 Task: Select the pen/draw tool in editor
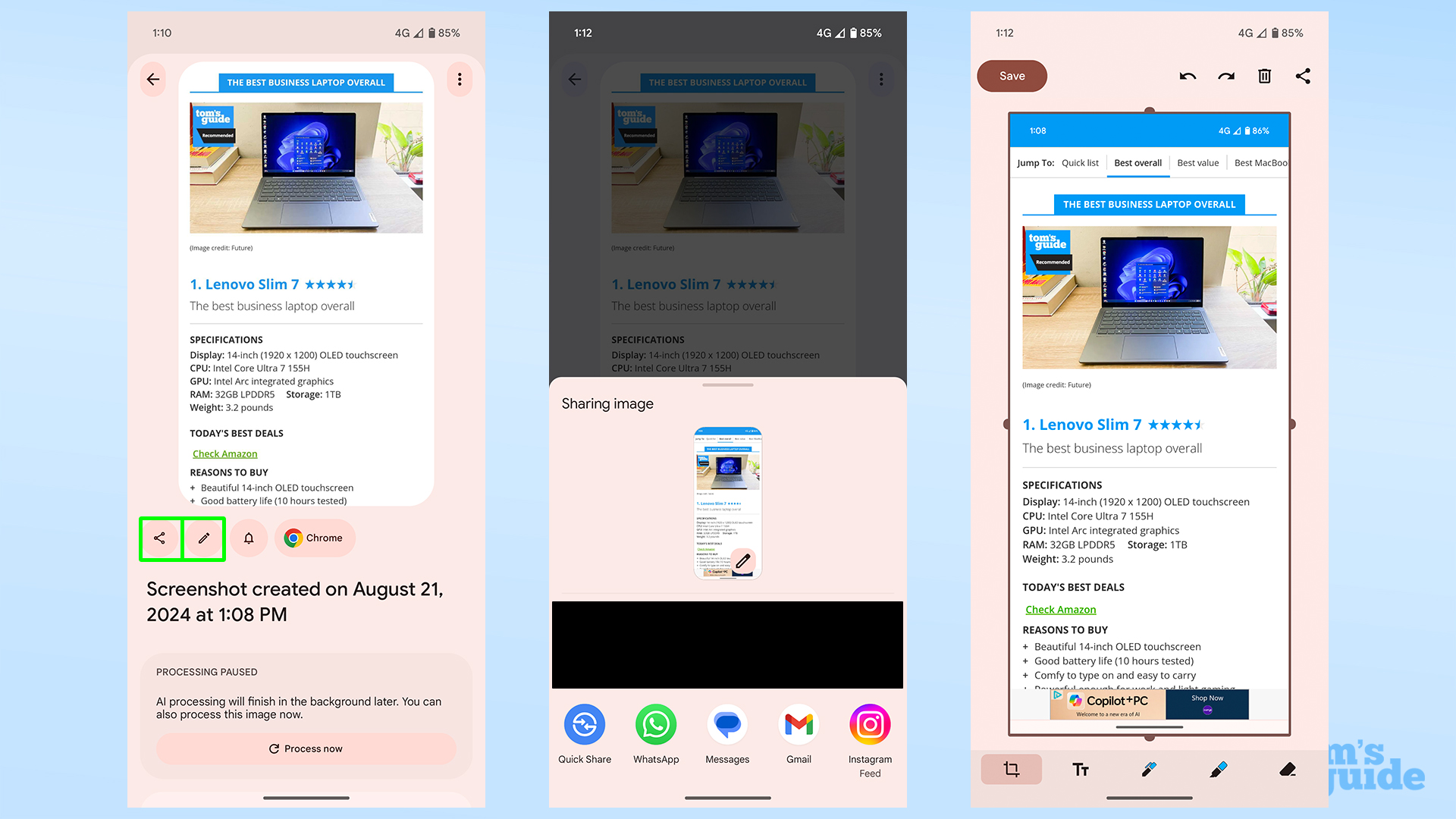click(1148, 770)
